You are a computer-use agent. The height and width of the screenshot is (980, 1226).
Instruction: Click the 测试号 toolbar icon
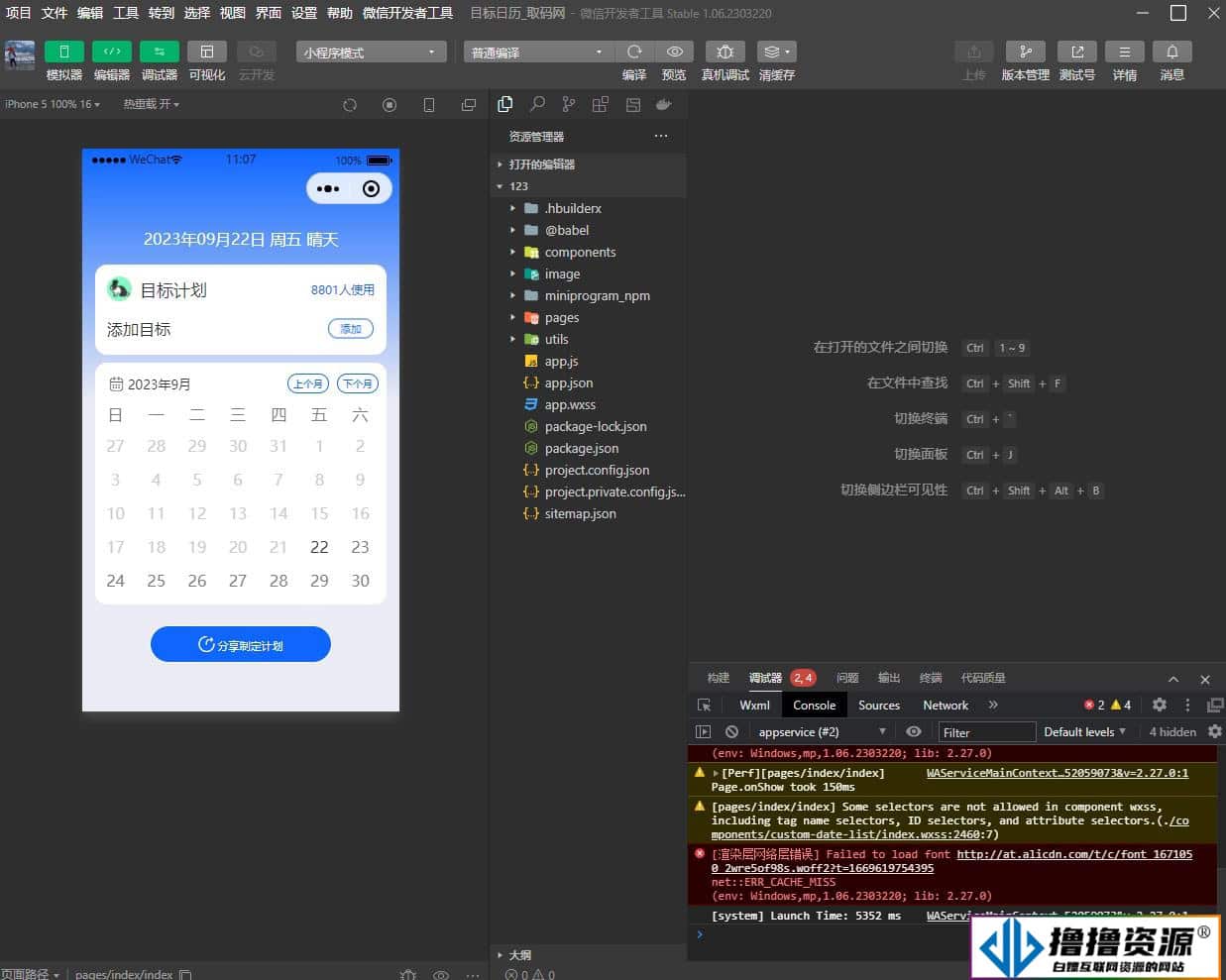point(1077,52)
